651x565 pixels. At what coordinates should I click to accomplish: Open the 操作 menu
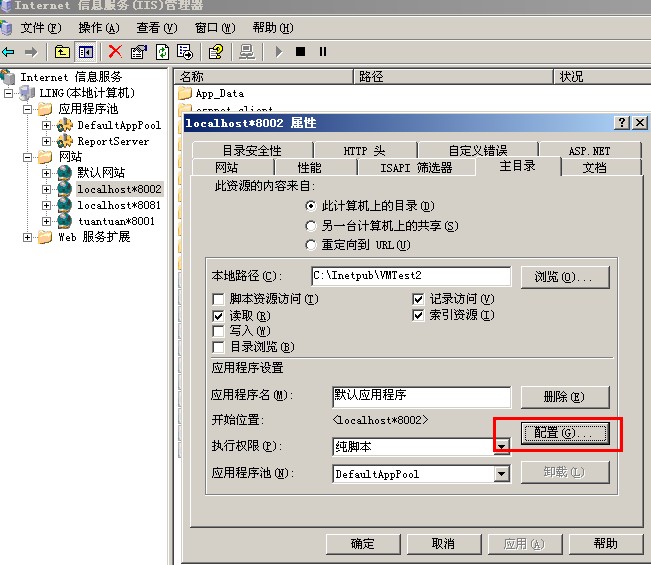point(99,28)
